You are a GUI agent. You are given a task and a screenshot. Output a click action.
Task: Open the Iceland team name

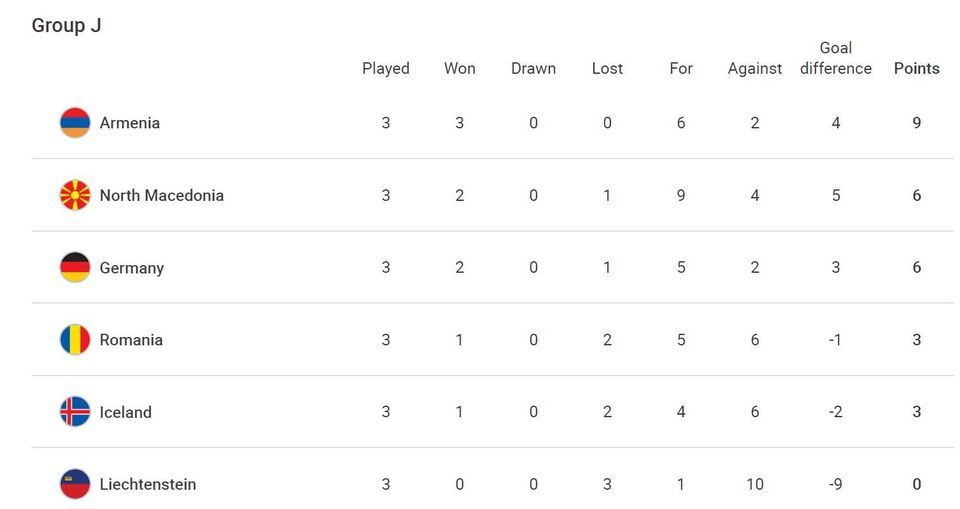tap(126, 412)
